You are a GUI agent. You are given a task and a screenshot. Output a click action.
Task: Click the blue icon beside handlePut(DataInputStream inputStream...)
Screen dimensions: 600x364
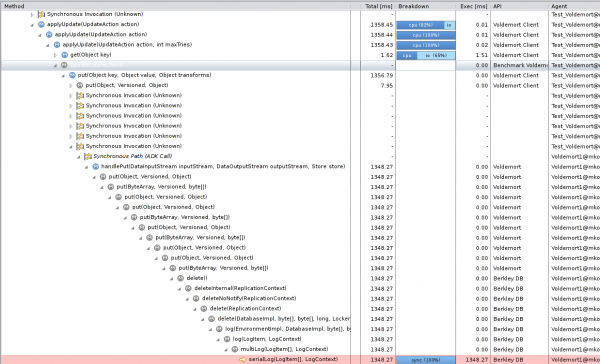coord(96,166)
